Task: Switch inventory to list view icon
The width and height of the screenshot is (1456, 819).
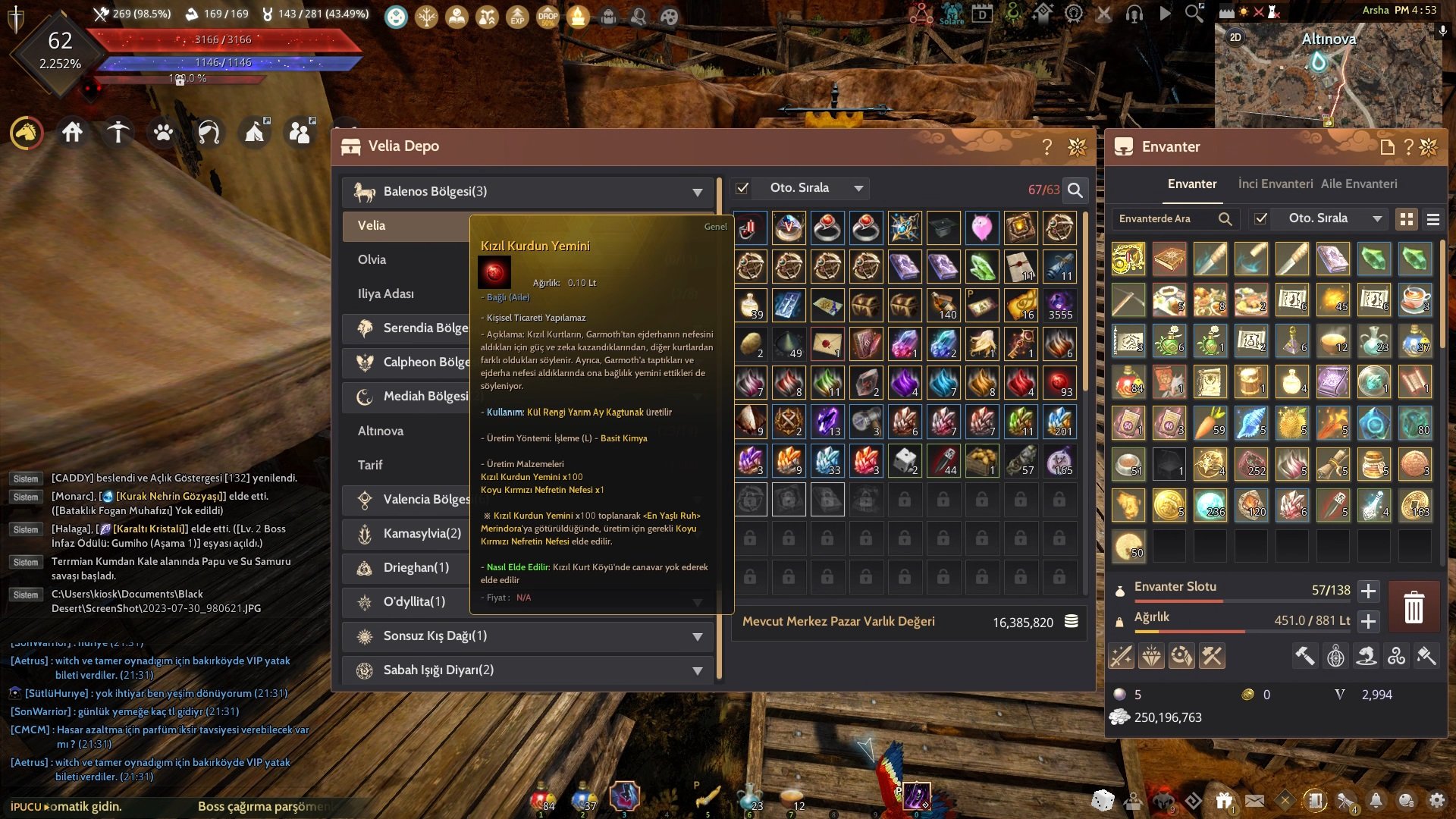Action: click(x=1433, y=219)
